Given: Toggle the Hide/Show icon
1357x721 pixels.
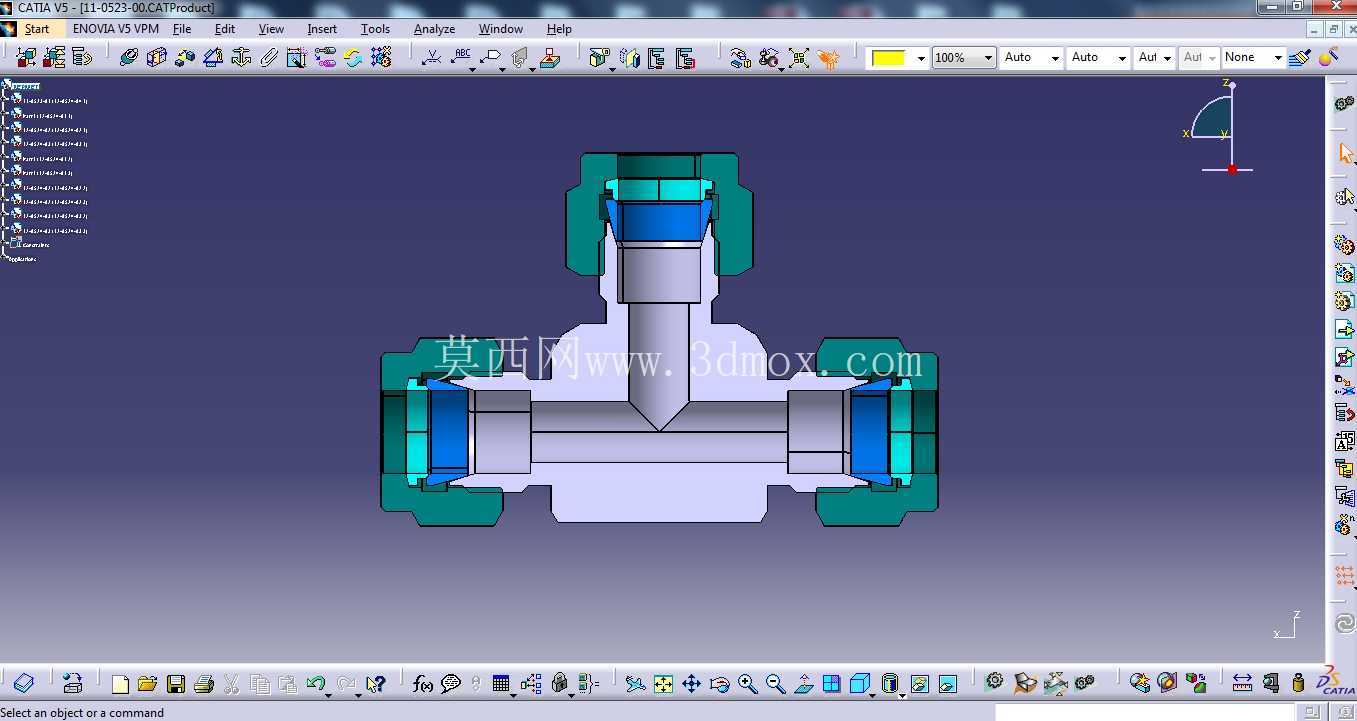Looking at the screenshot, I should (x=920, y=684).
